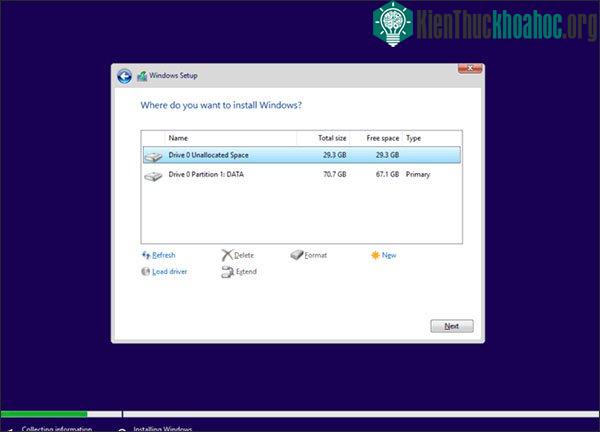
Task: Choose the Delete option
Action: (244, 255)
